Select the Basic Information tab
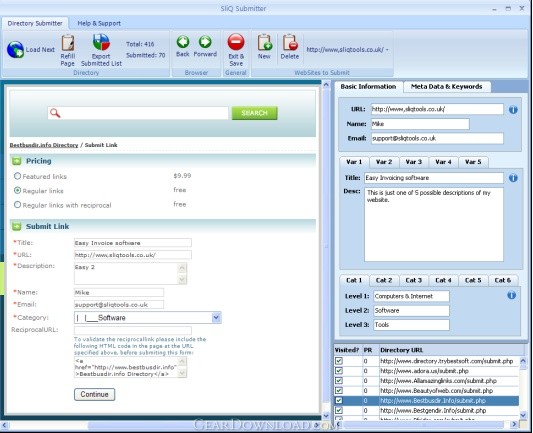The image size is (533, 433). 368,87
